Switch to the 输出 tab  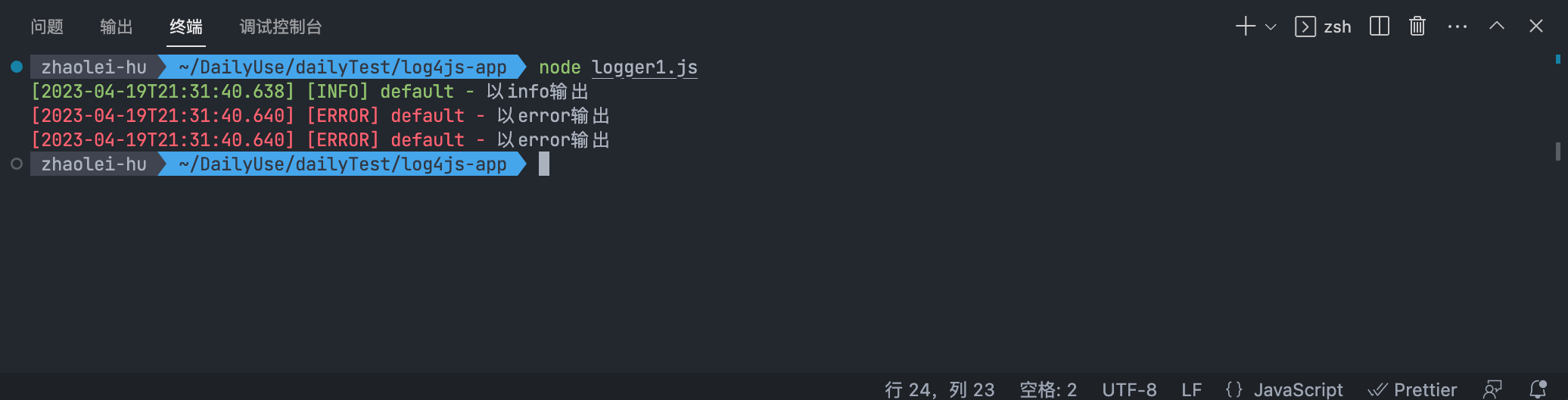pos(117,27)
